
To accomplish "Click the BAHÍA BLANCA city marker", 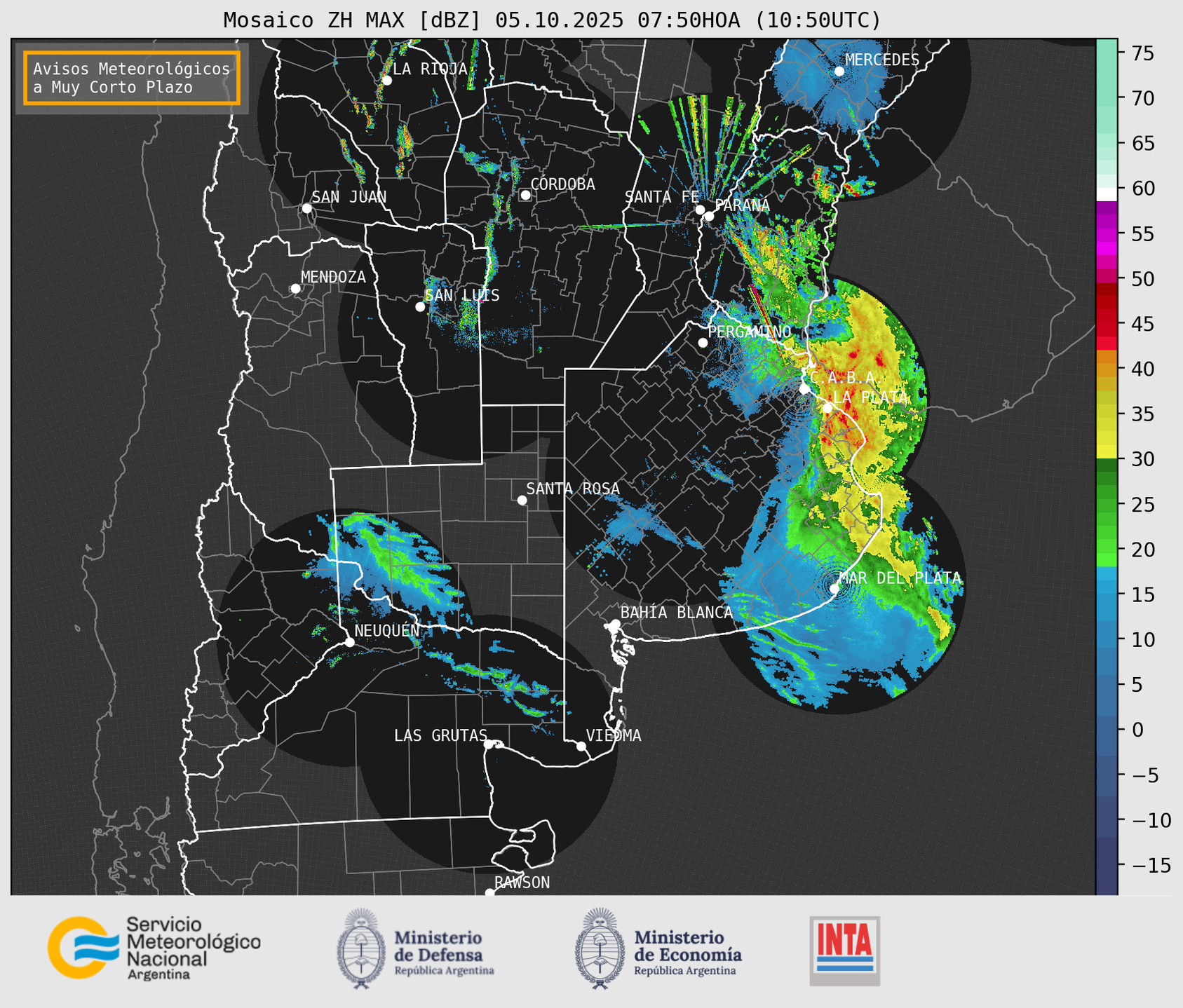I will (615, 624).
